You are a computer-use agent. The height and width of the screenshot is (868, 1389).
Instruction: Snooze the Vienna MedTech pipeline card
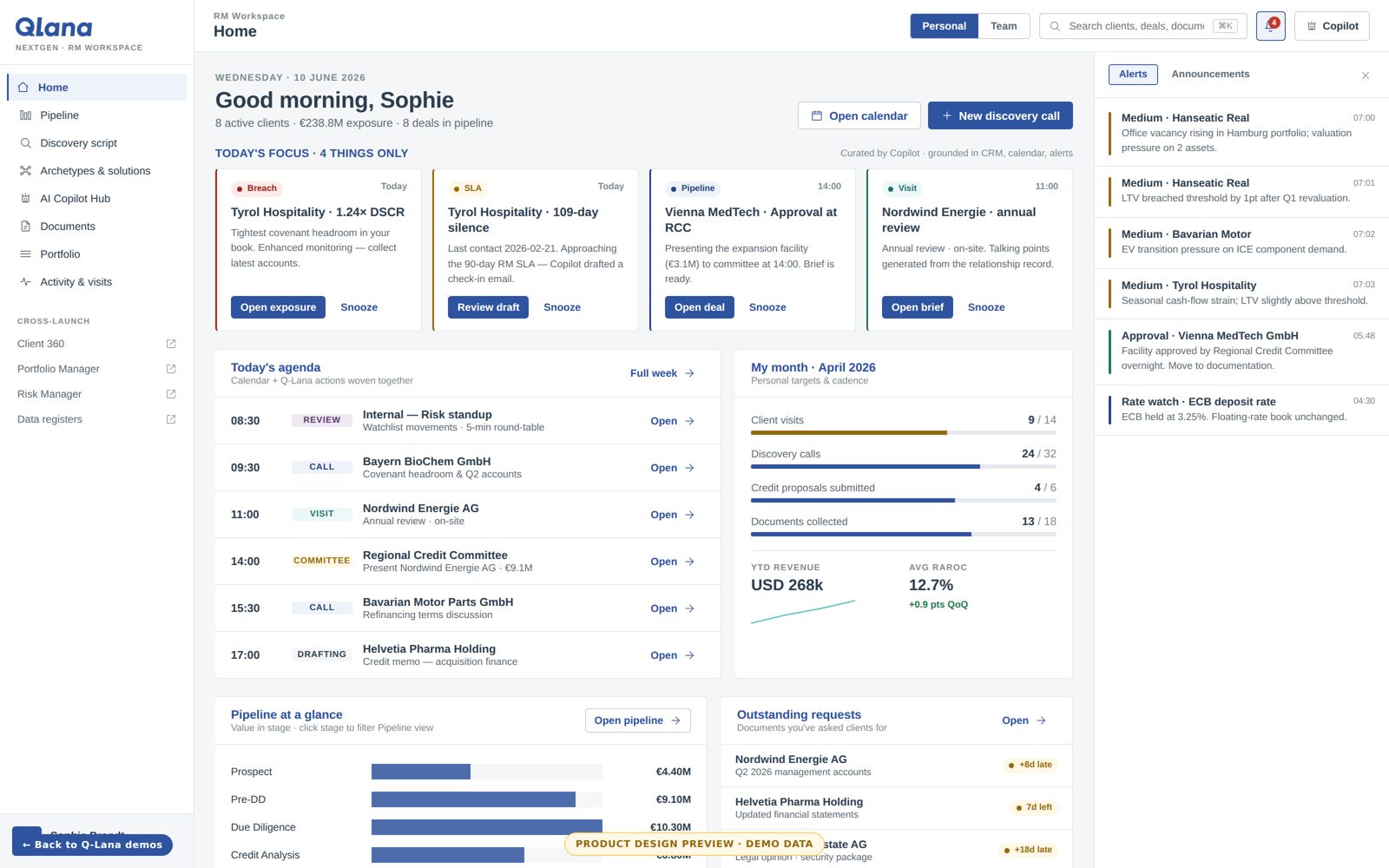[x=767, y=307]
